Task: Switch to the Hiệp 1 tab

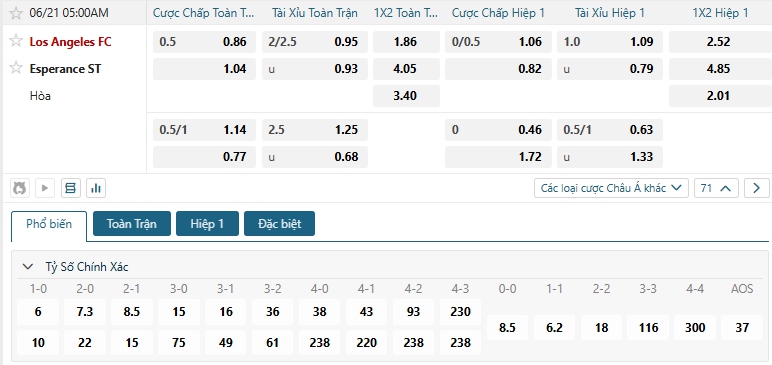Action: [207, 224]
